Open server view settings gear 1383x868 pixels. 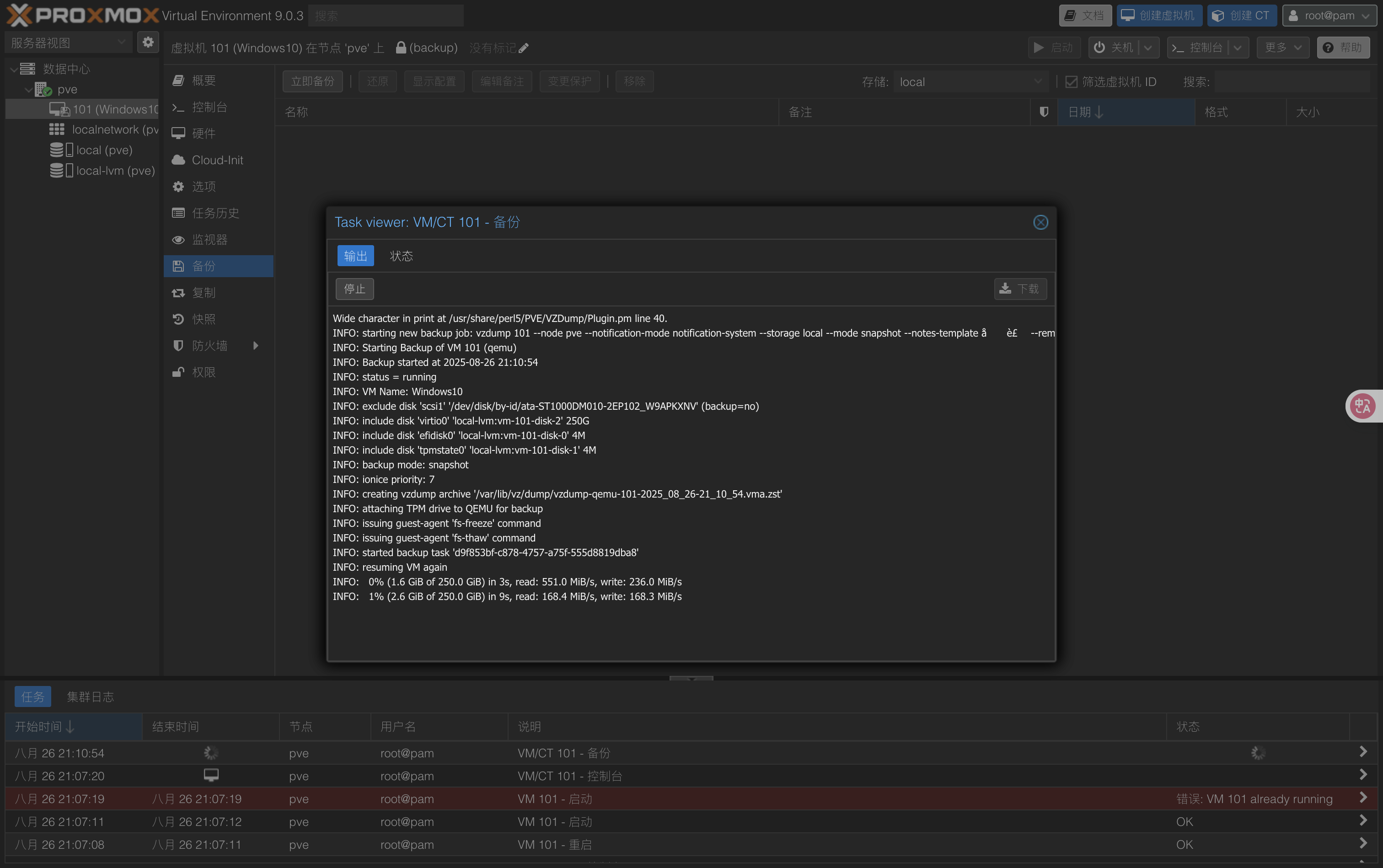pos(148,43)
